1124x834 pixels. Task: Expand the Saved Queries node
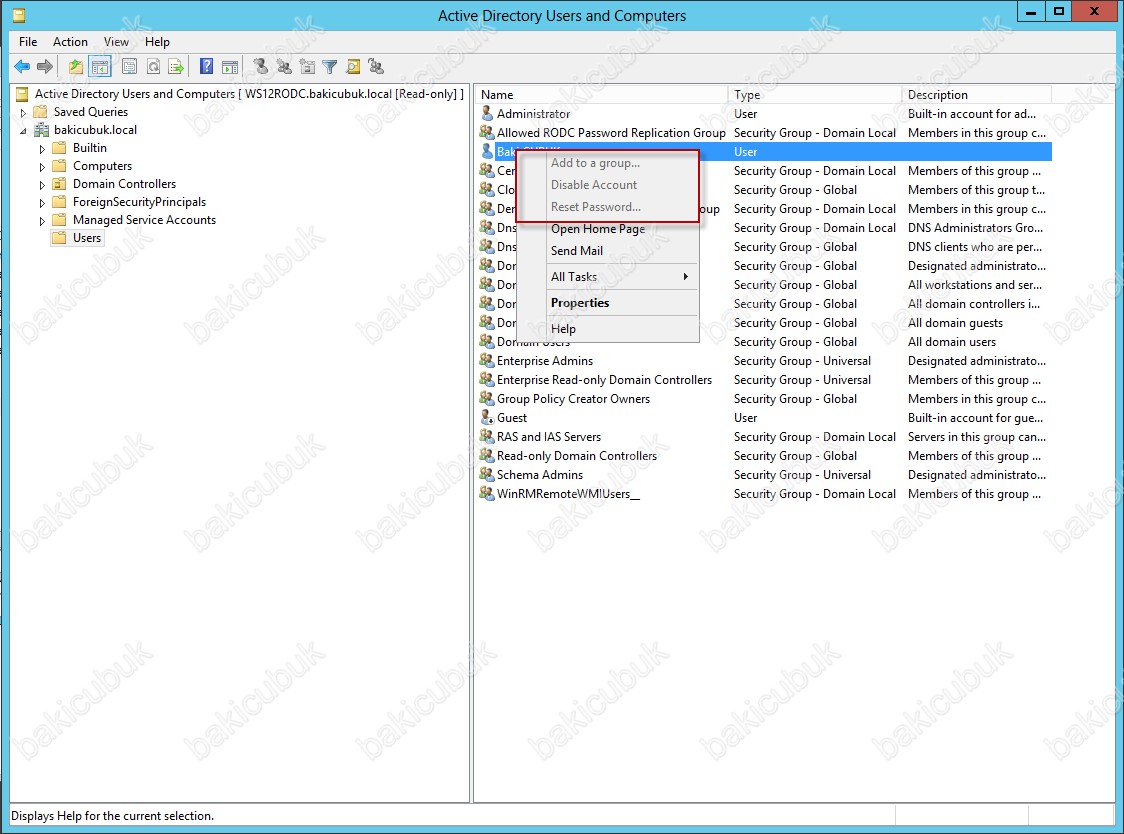pyautogui.click(x=24, y=113)
